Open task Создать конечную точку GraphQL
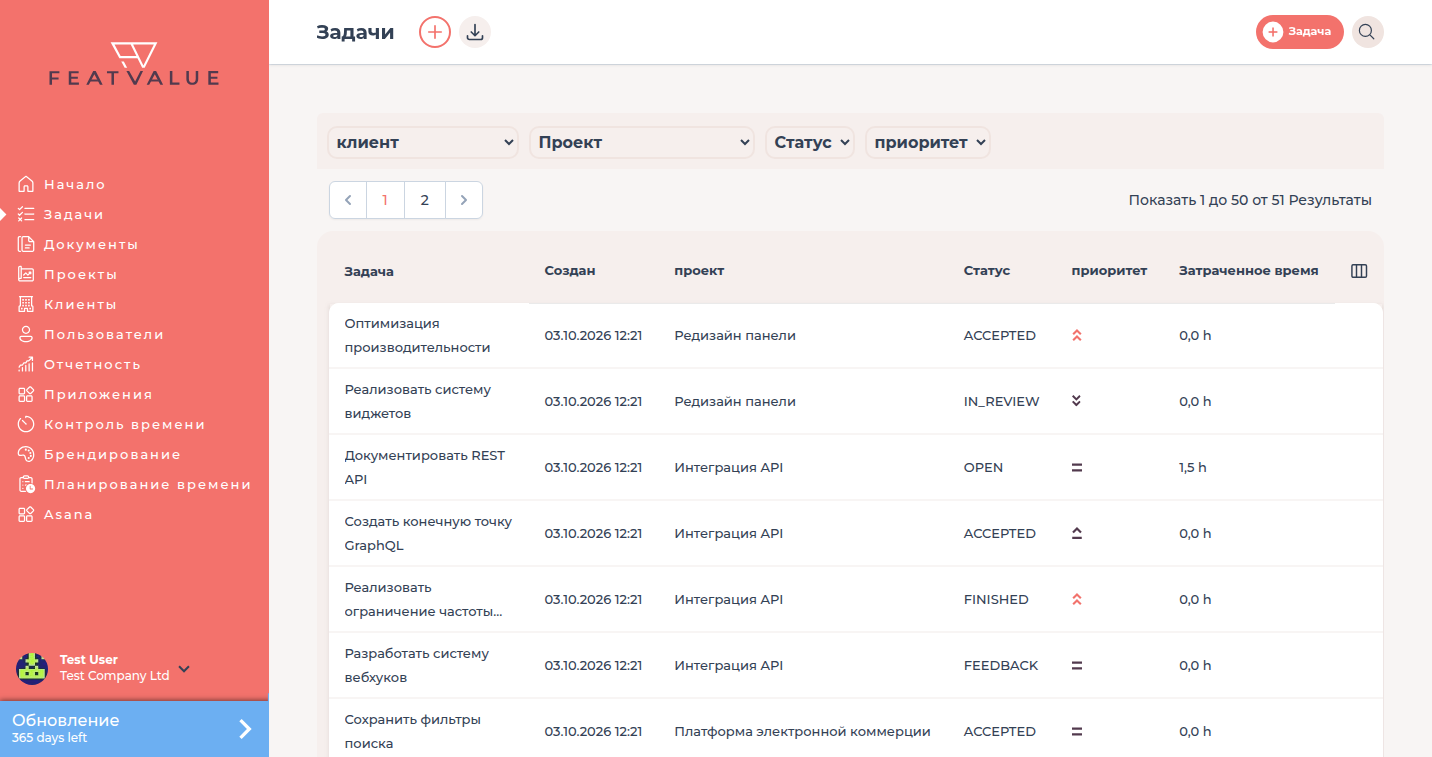This screenshot has width=1432, height=757. (x=428, y=534)
